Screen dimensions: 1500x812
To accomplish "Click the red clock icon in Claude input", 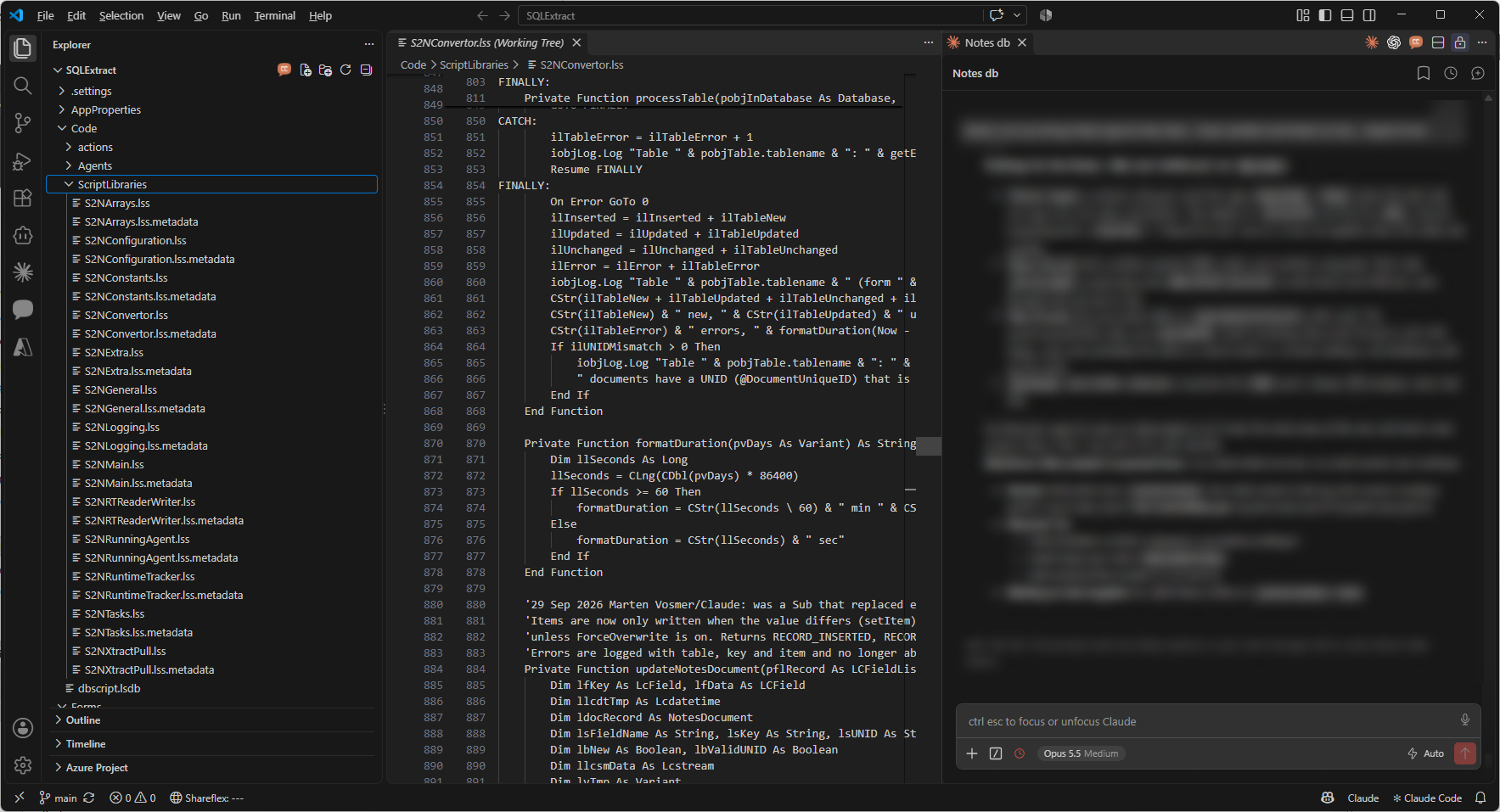I will pos(1020,753).
